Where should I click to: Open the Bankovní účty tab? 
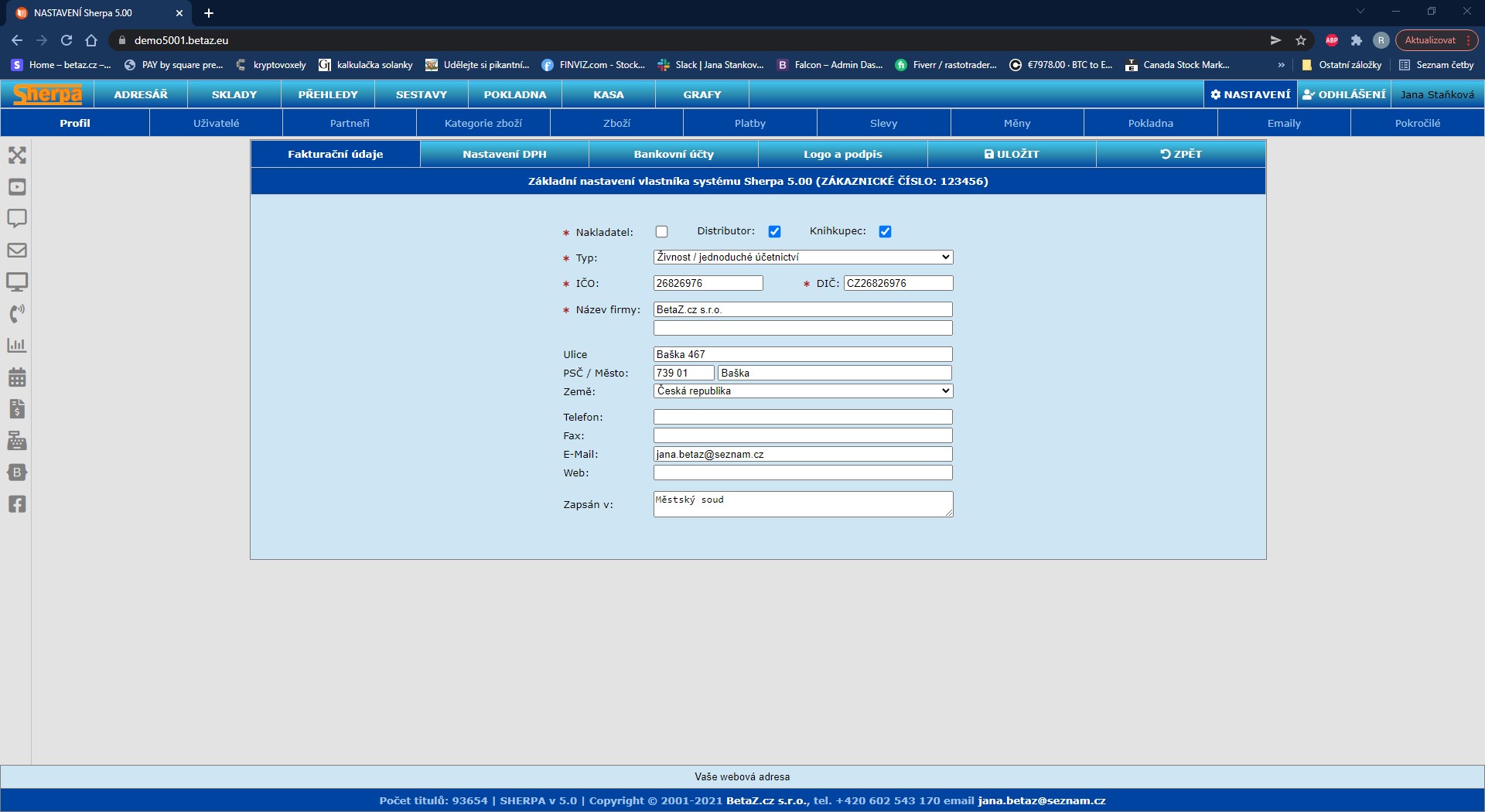(x=674, y=154)
